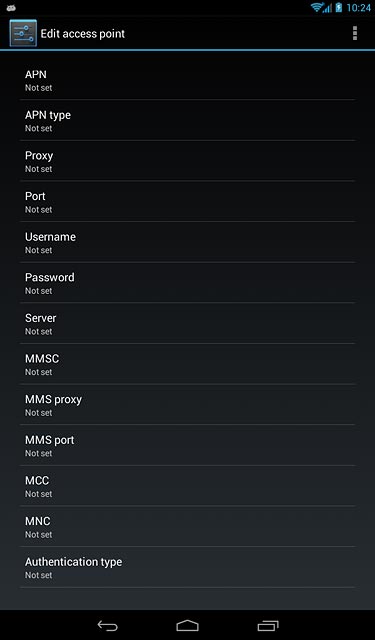
Task: Choose the Authentication type option
Action: pyautogui.click(x=187, y=567)
